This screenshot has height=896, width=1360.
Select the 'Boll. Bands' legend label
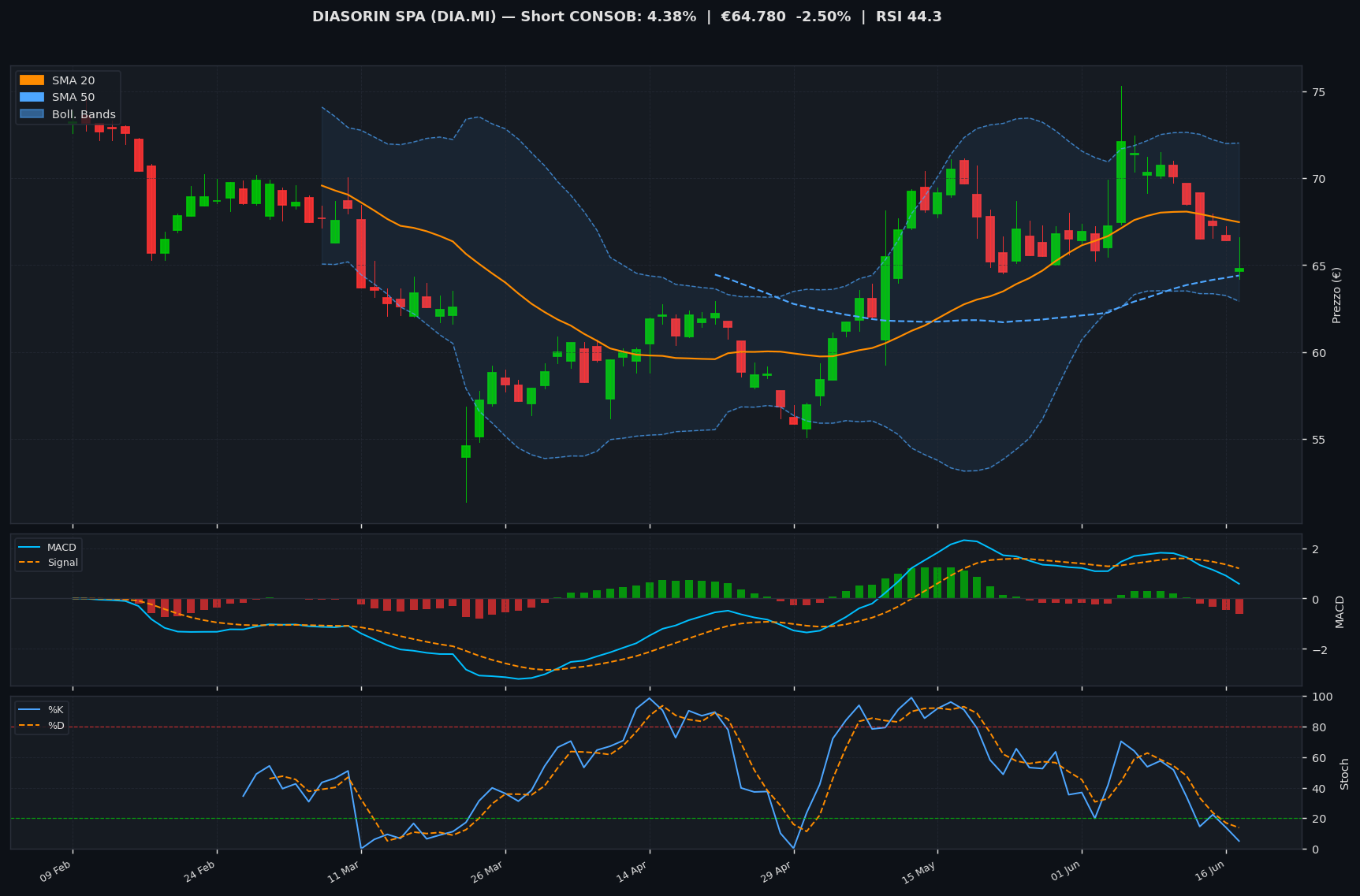[x=84, y=114]
